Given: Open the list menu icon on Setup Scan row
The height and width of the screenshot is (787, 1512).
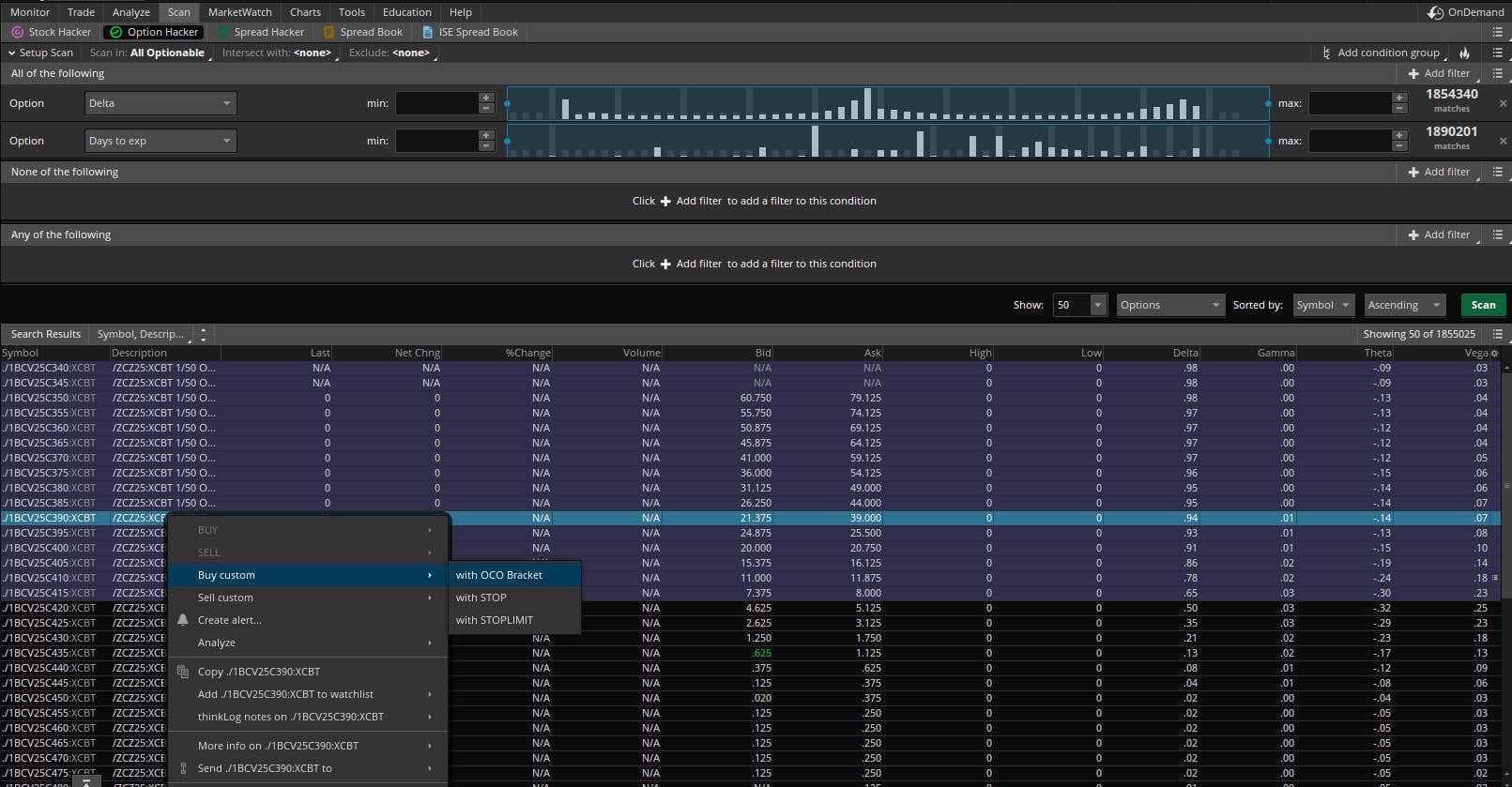Looking at the screenshot, I should (x=1498, y=53).
